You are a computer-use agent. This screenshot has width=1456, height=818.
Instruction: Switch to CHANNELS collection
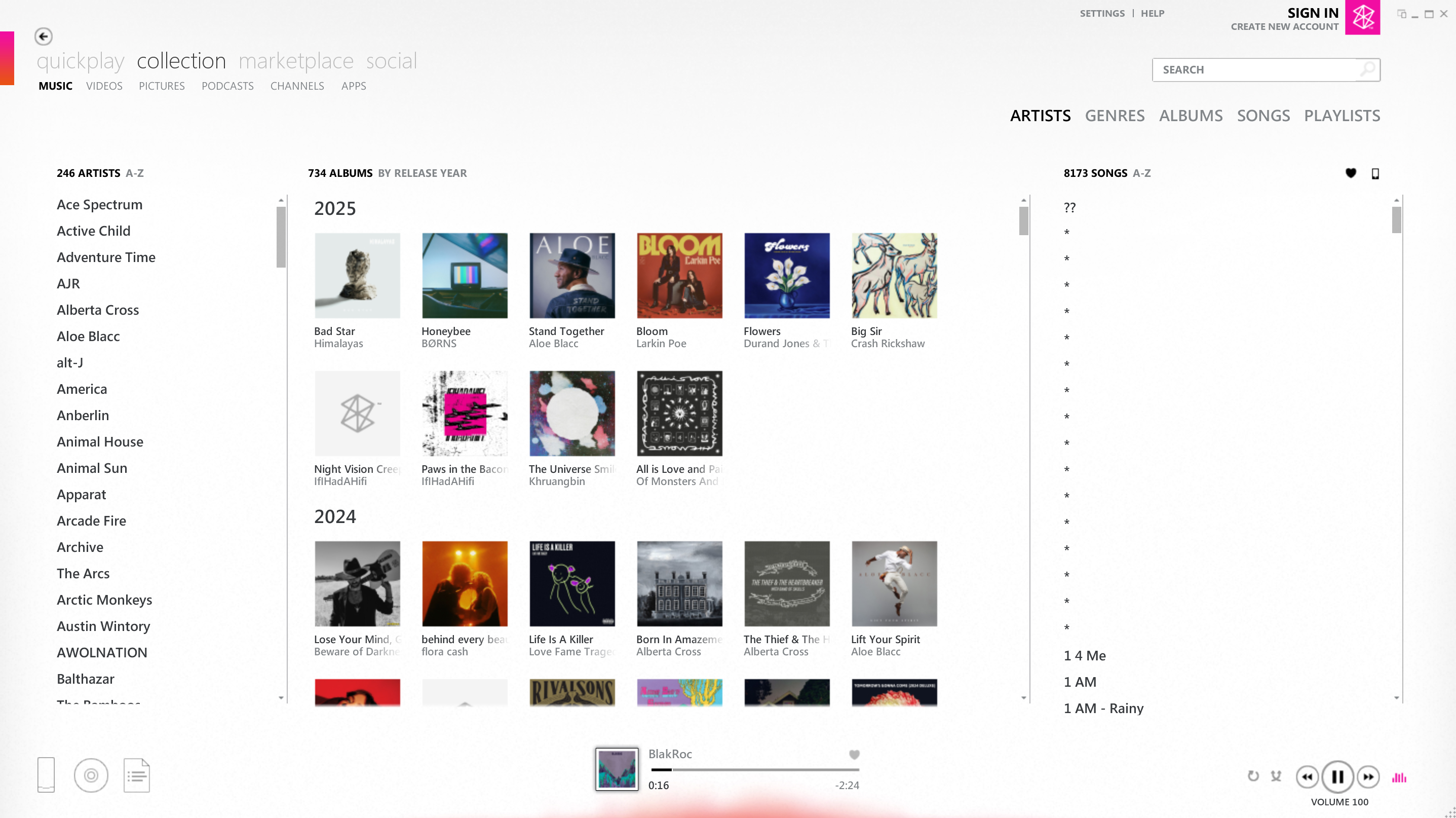(297, 86)
